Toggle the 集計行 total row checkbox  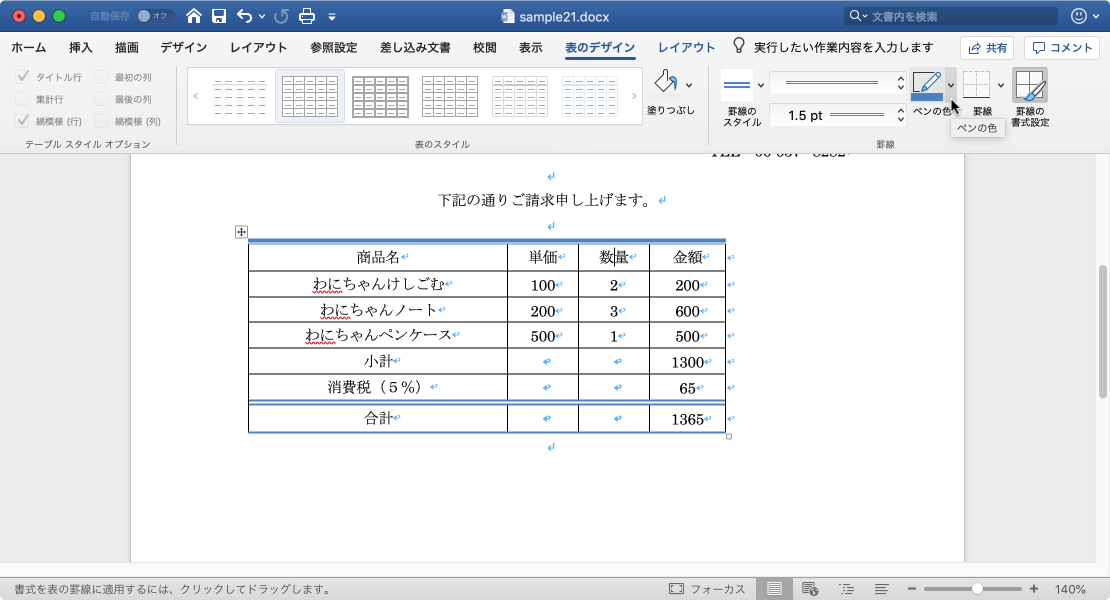(23, 98)
